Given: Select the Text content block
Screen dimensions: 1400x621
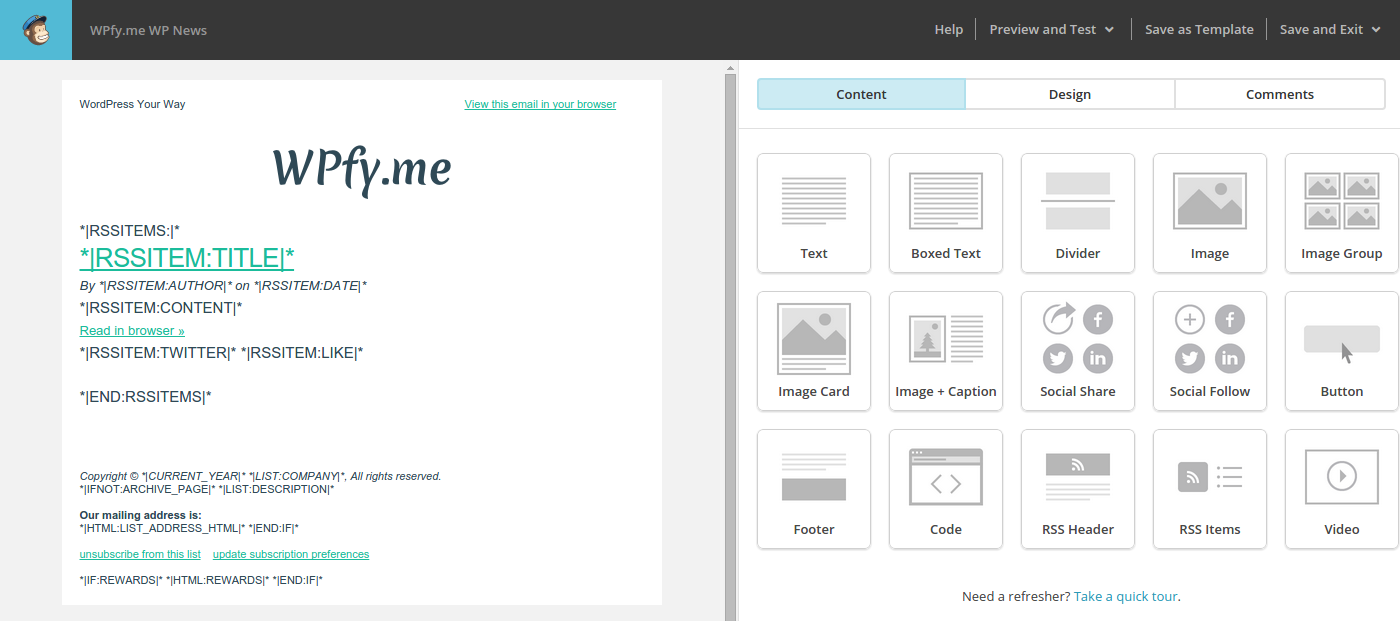Looking at the screenshot, I should pos(814,212).
